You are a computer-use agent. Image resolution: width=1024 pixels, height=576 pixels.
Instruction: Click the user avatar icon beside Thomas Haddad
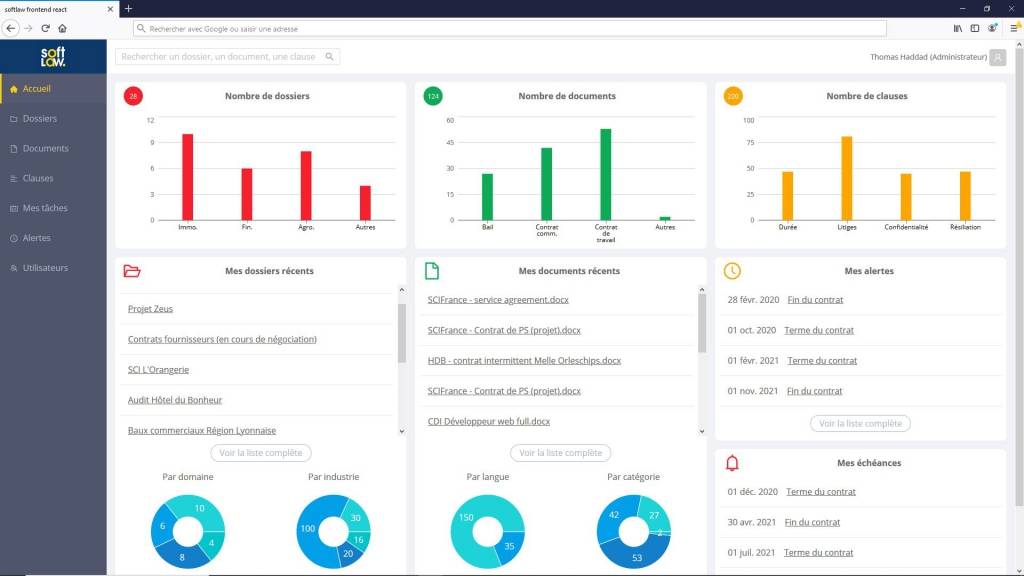click(997, 57)
